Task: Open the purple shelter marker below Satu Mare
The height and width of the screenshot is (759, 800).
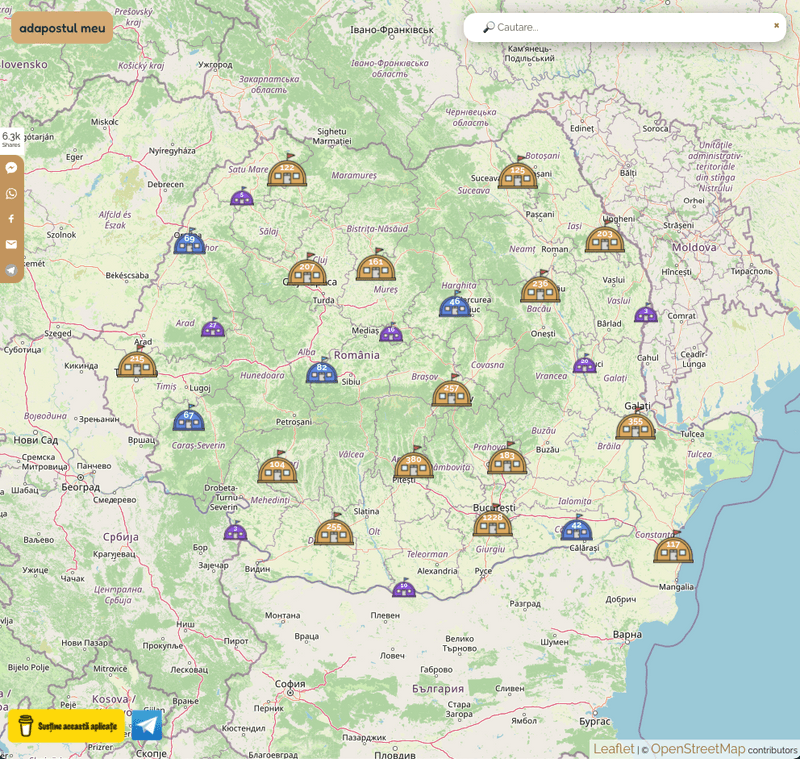Action: 242,196
